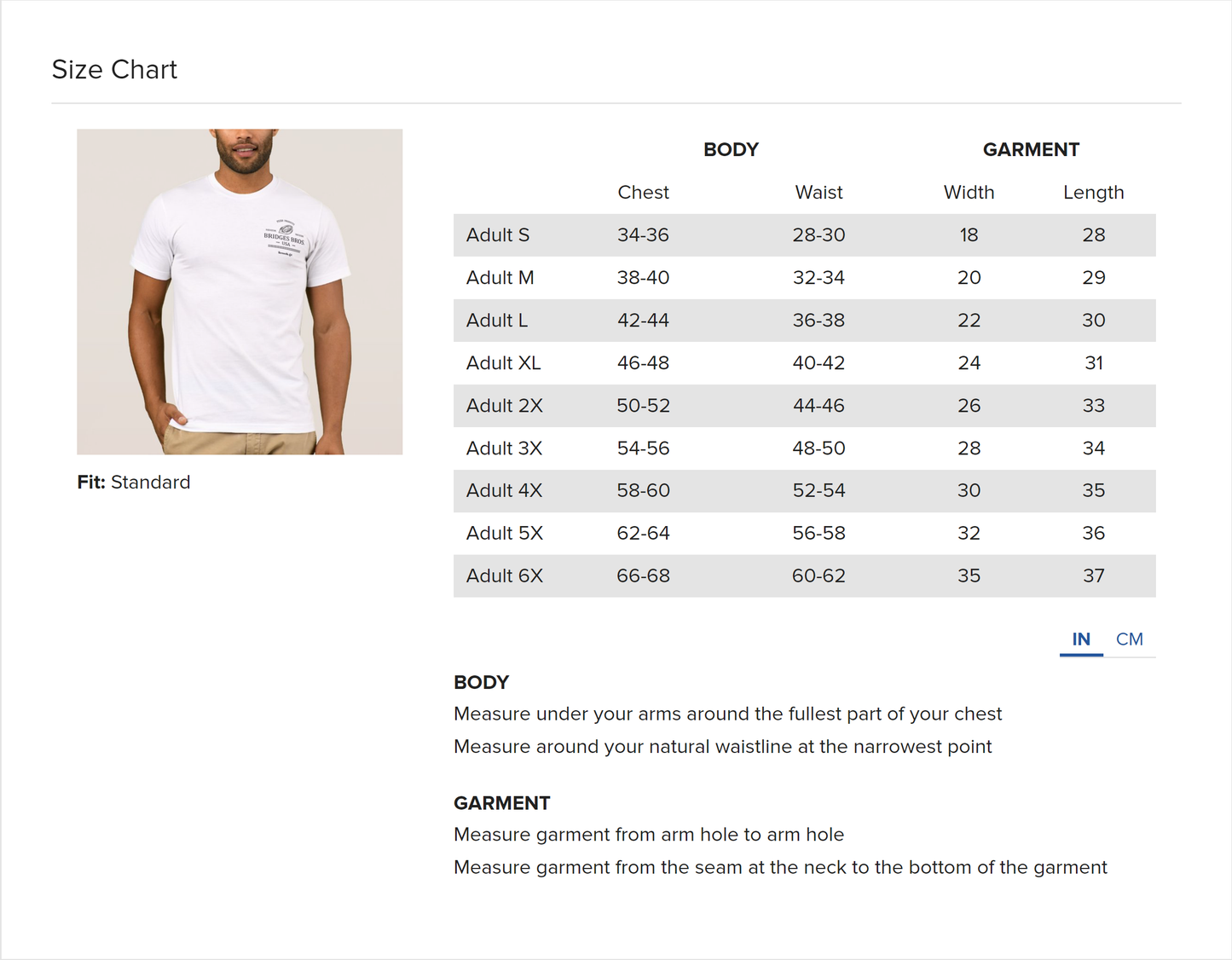Click the Adult S row label

click(x=498, y=235)
